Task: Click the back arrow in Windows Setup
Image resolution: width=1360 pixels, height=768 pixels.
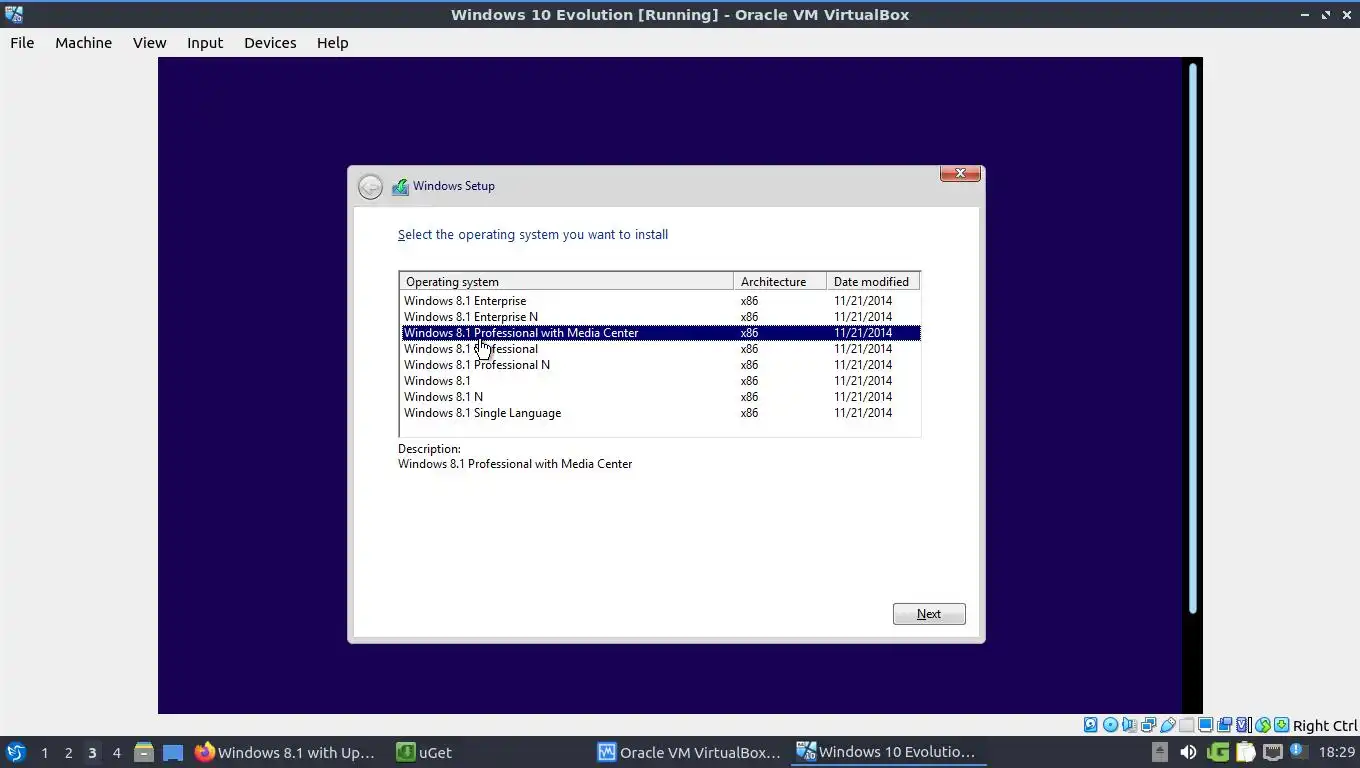Action: click(370, 187)
